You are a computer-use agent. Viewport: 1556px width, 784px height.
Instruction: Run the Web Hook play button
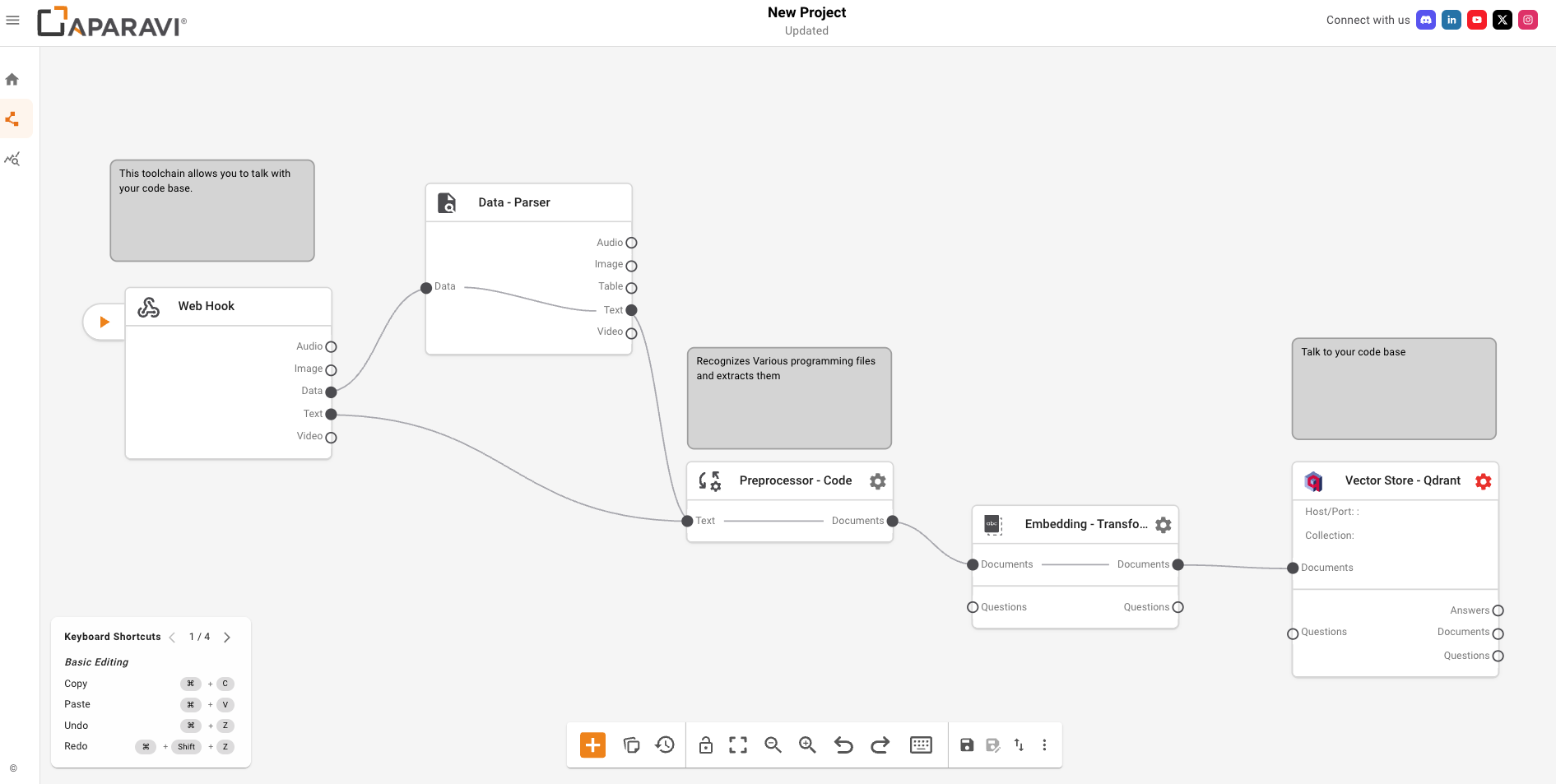(x=105, y=322)
